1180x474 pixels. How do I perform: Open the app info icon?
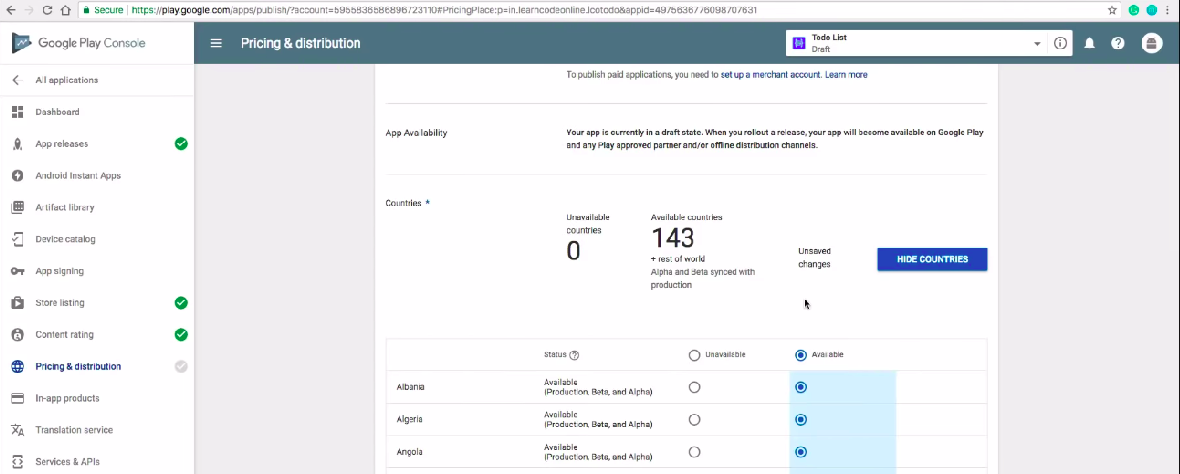1060,44
